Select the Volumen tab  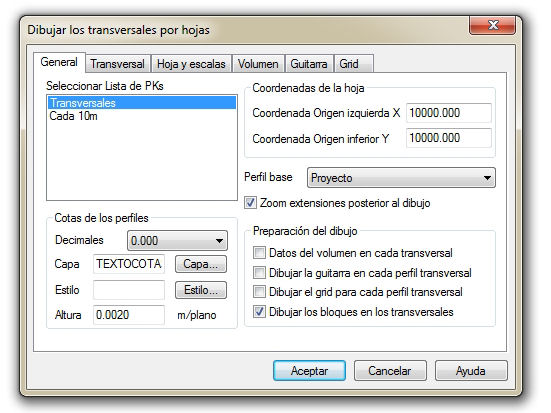[x=258, y=64]
